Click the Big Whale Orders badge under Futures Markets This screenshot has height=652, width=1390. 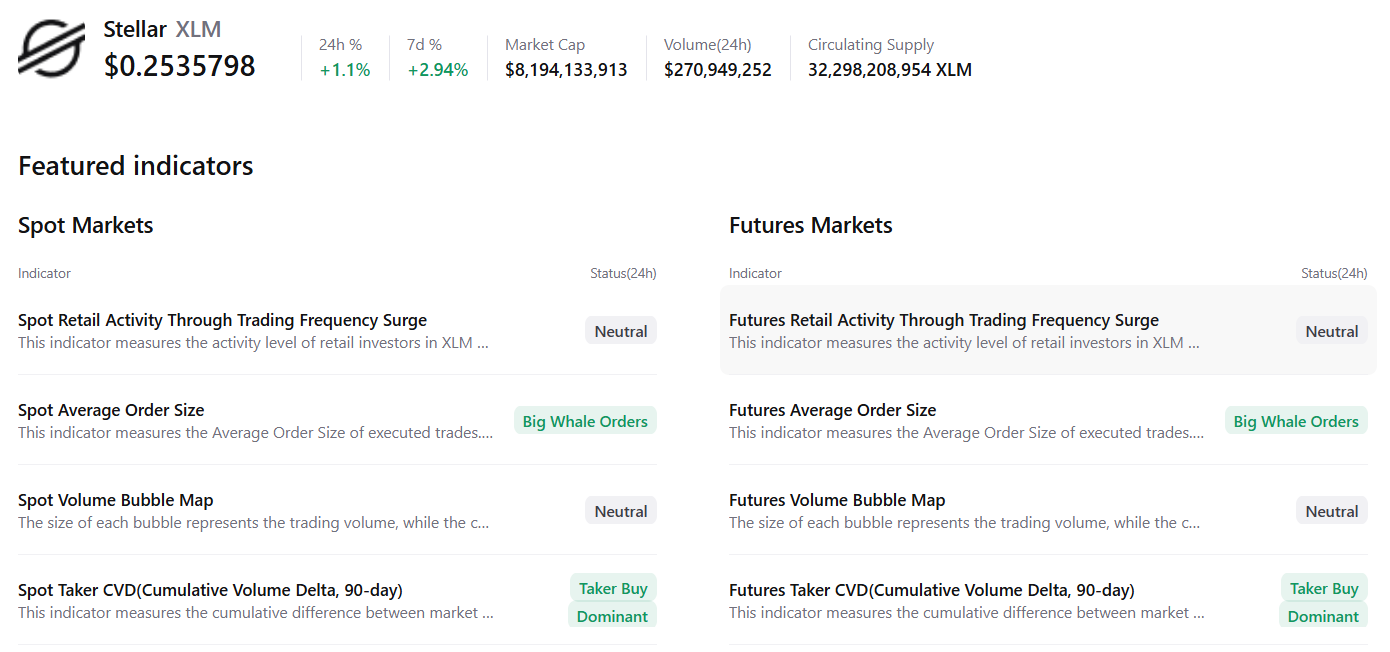1296,420
